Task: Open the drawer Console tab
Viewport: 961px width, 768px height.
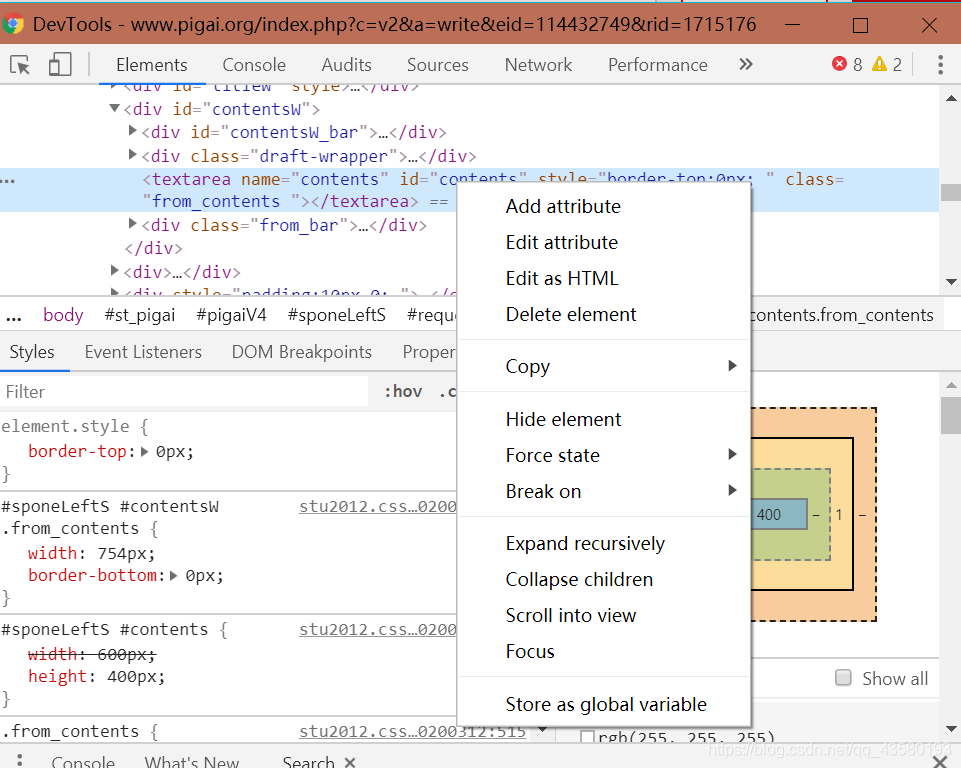Action: click(x=83, y=762)
